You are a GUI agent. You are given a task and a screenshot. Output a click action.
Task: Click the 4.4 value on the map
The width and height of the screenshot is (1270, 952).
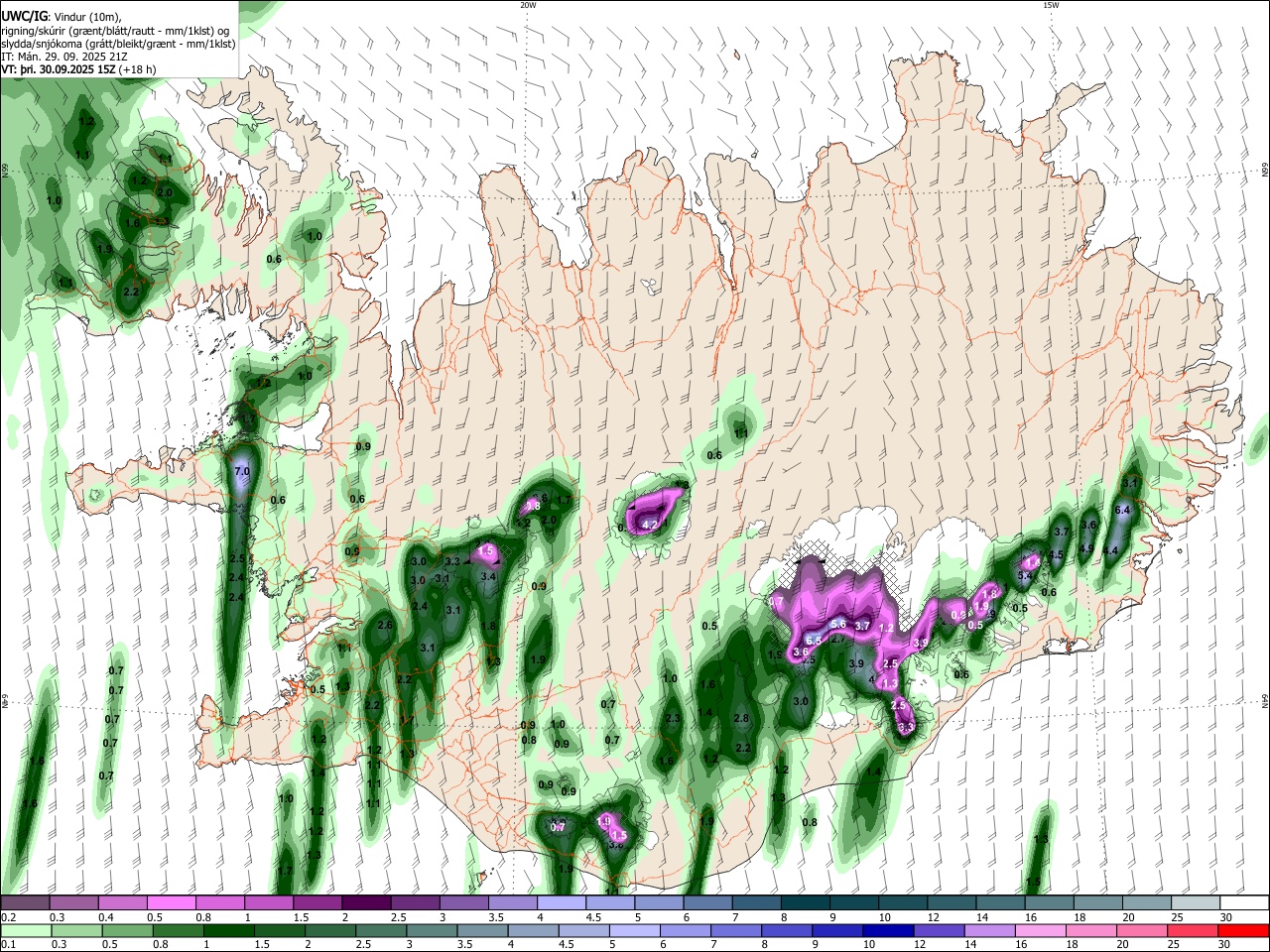pyautogui.click(x=1111, y=550)
